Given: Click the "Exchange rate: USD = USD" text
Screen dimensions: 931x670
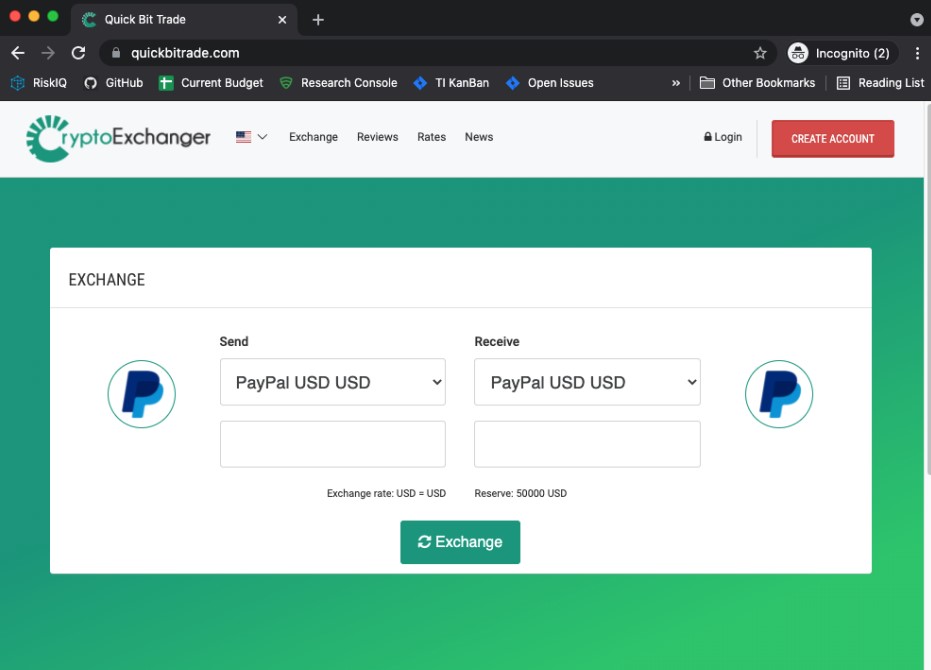Looking at the screenshot, I should 386,494.
